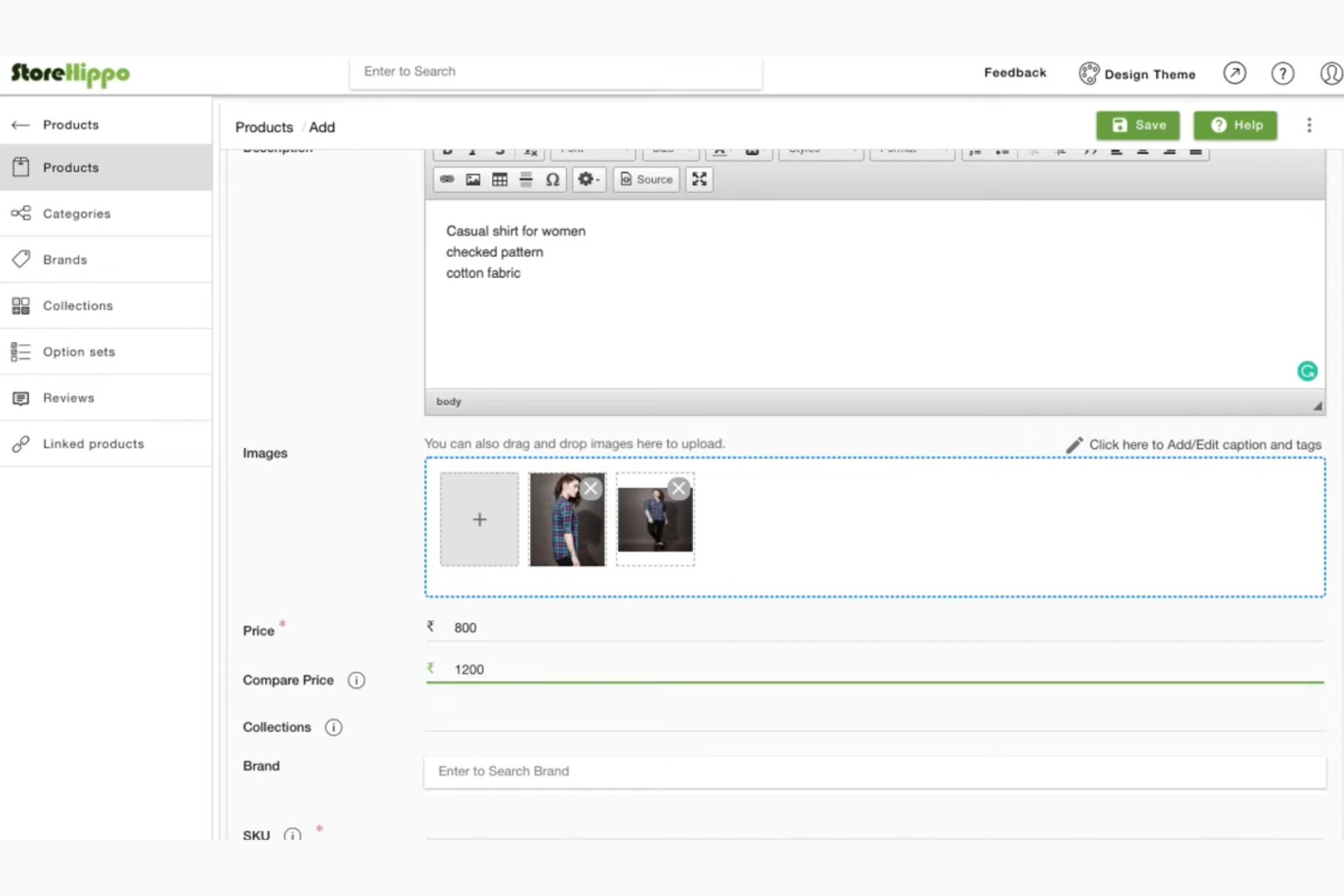Insert a table in the description editor
1344x896 pixels.
pos(499,179)
